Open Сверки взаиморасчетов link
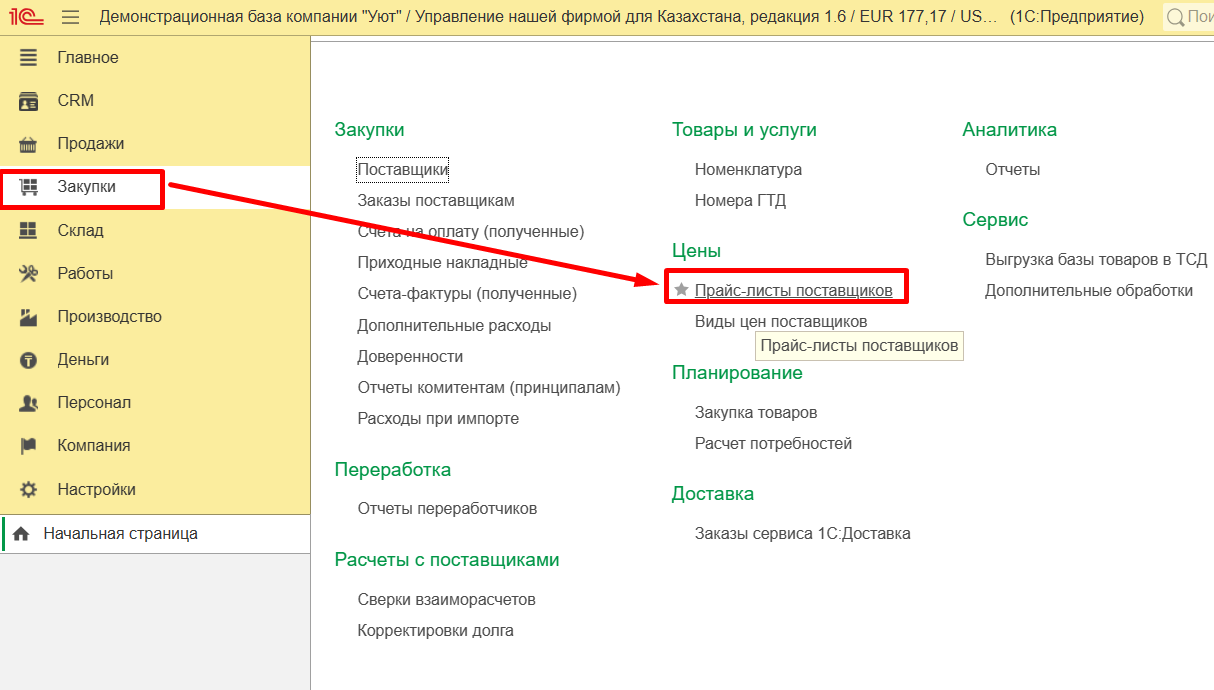The image size is (1214, 690). 446,600
